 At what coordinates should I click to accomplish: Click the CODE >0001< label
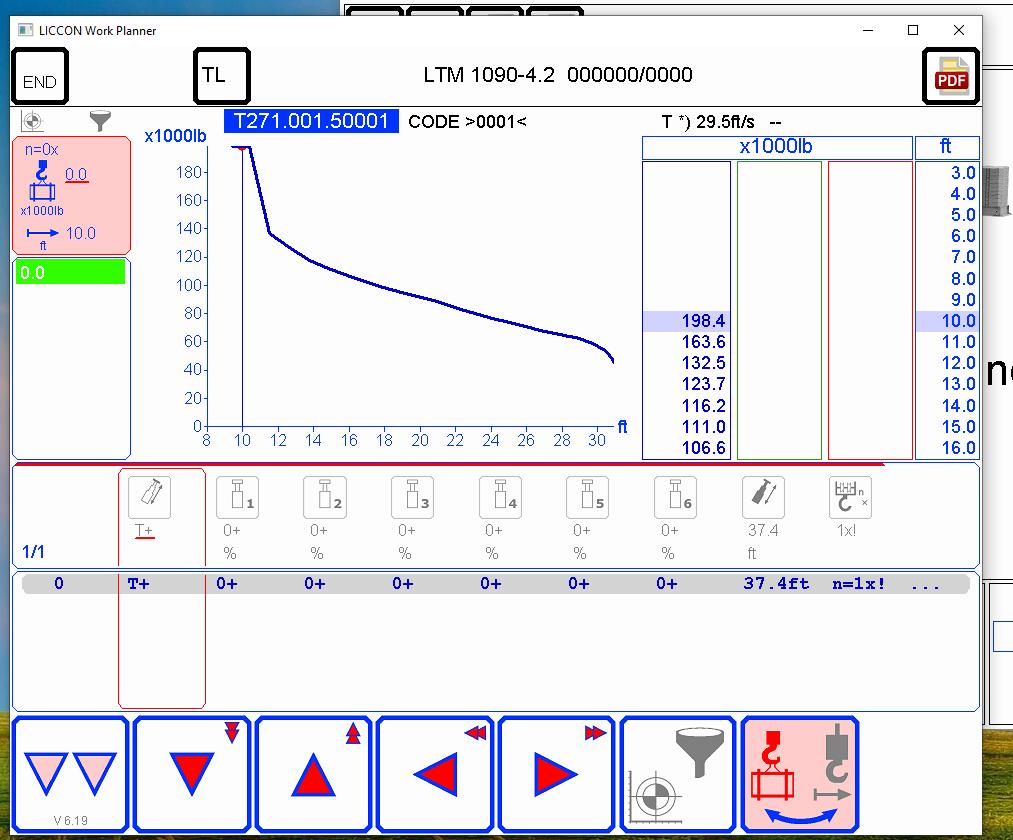(467, 121)
